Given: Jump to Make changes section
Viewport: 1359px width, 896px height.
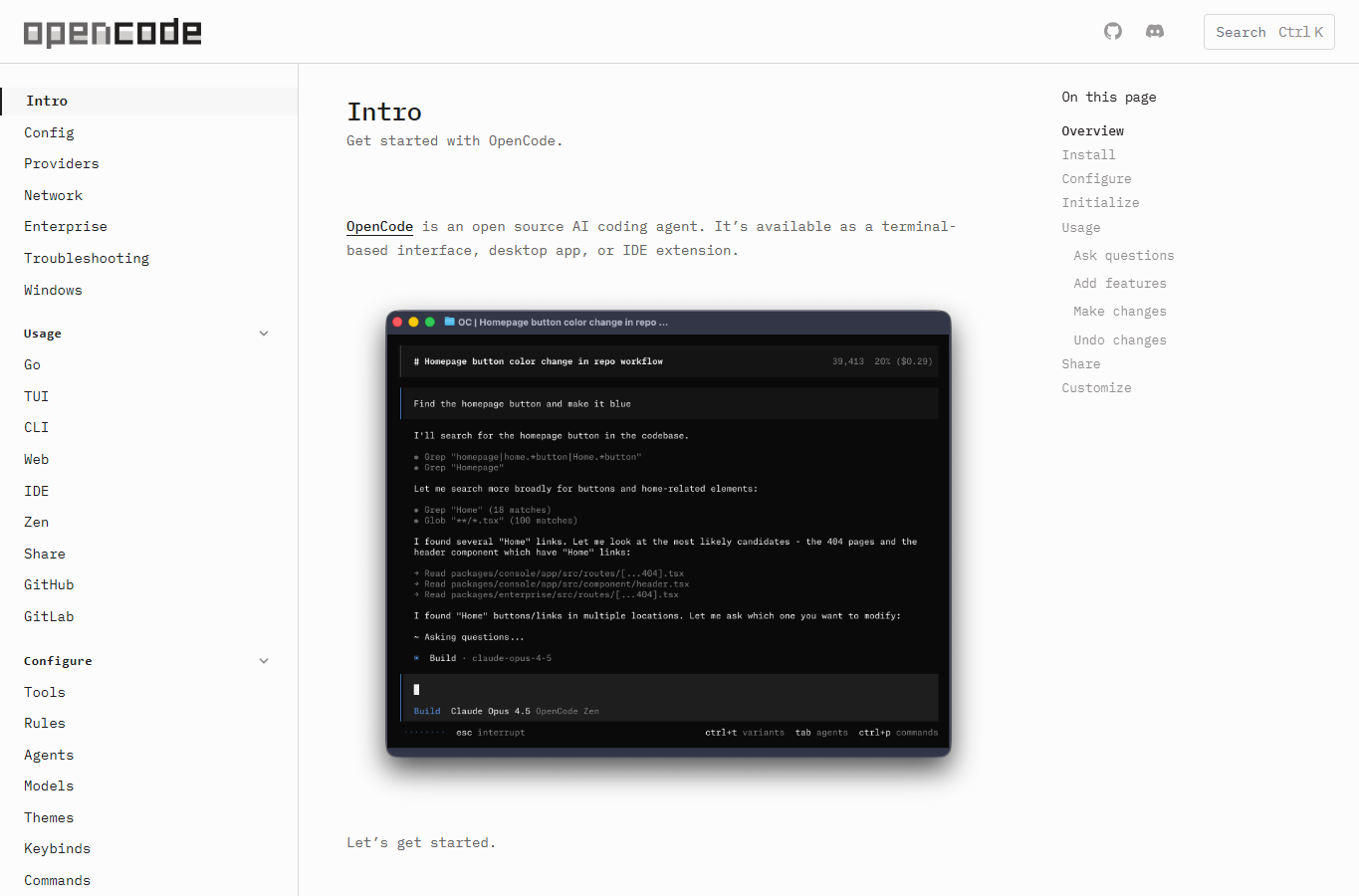Looking at the screenshot, I should coord(1120,311).
